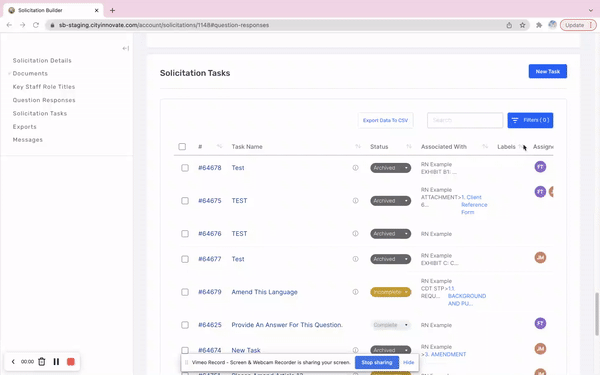Select Solicitation Tasks in sidebar

pos(40,113)
